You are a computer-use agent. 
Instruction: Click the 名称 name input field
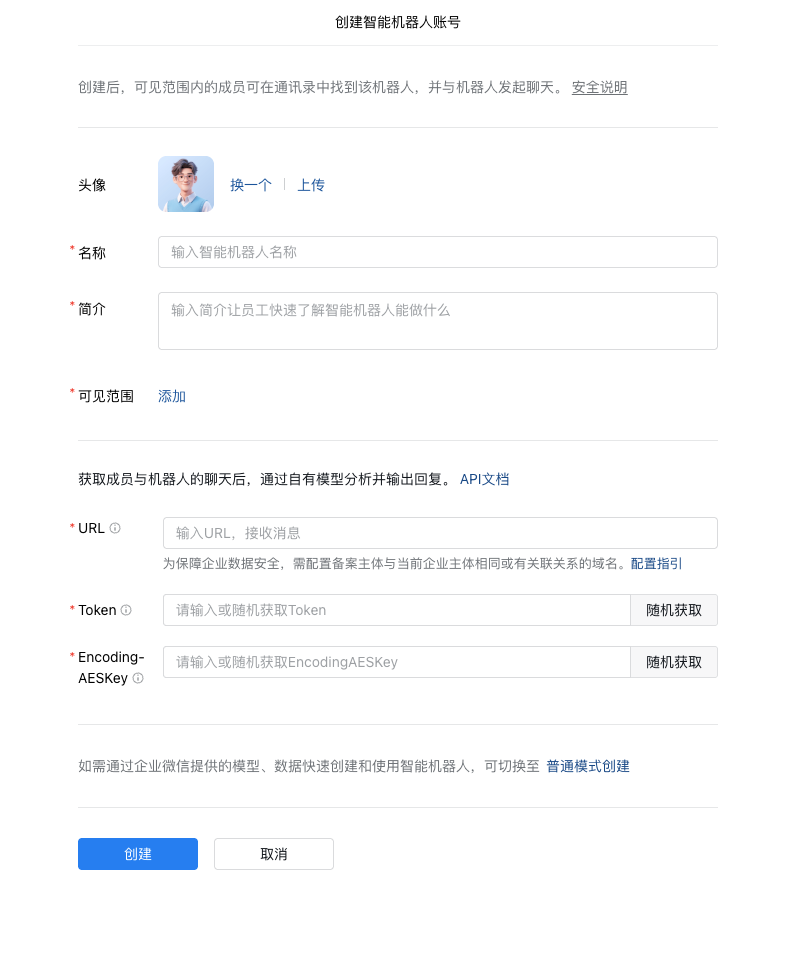[437, 252]
